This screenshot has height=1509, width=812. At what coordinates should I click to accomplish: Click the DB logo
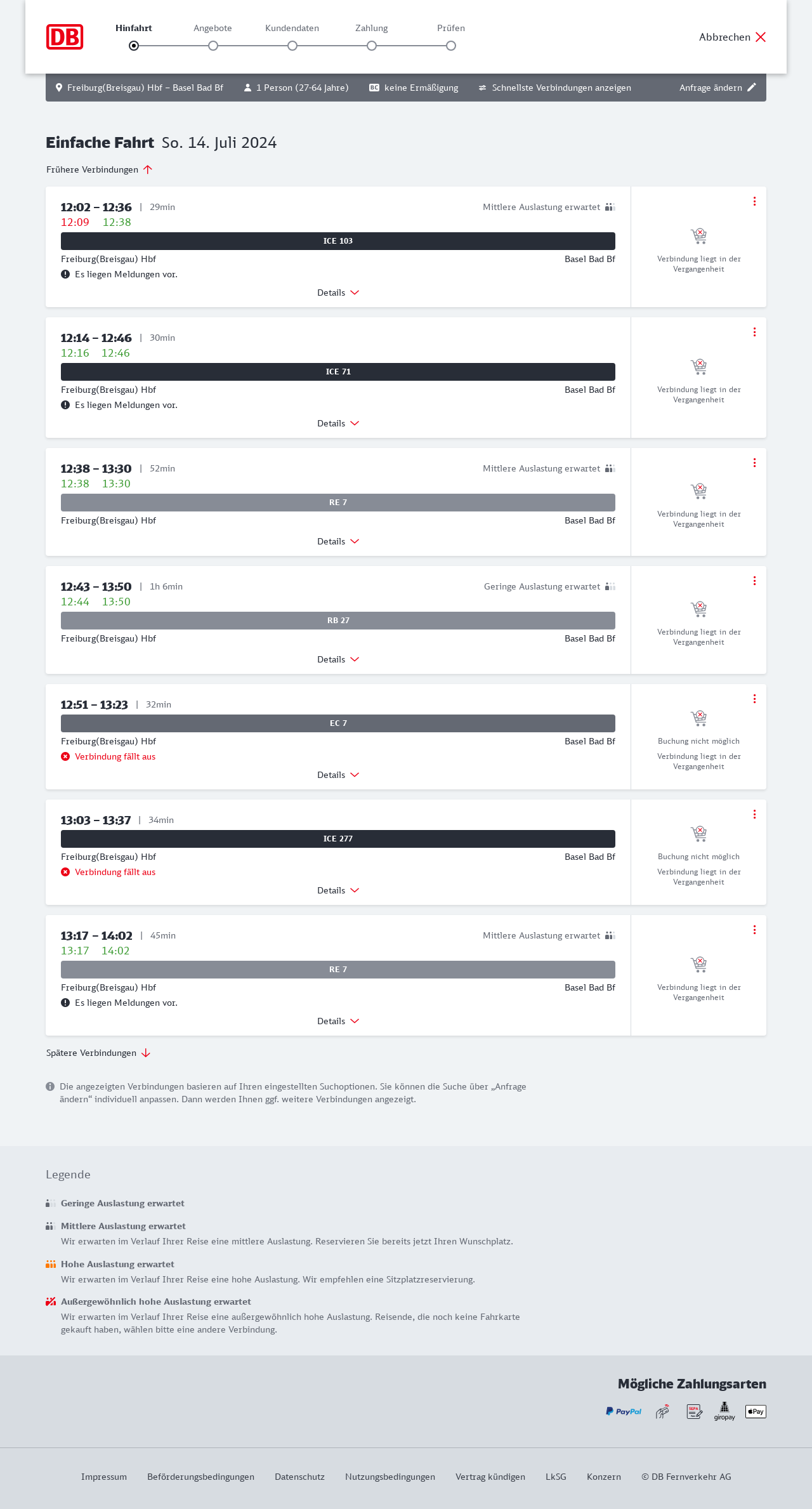coord(65,37)
